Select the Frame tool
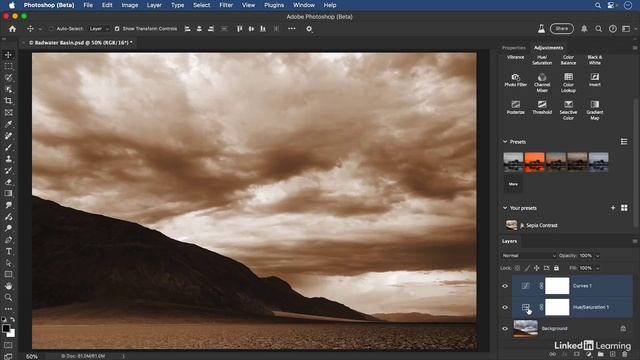This screenshot has width=640, height=360. pos(8,113)
